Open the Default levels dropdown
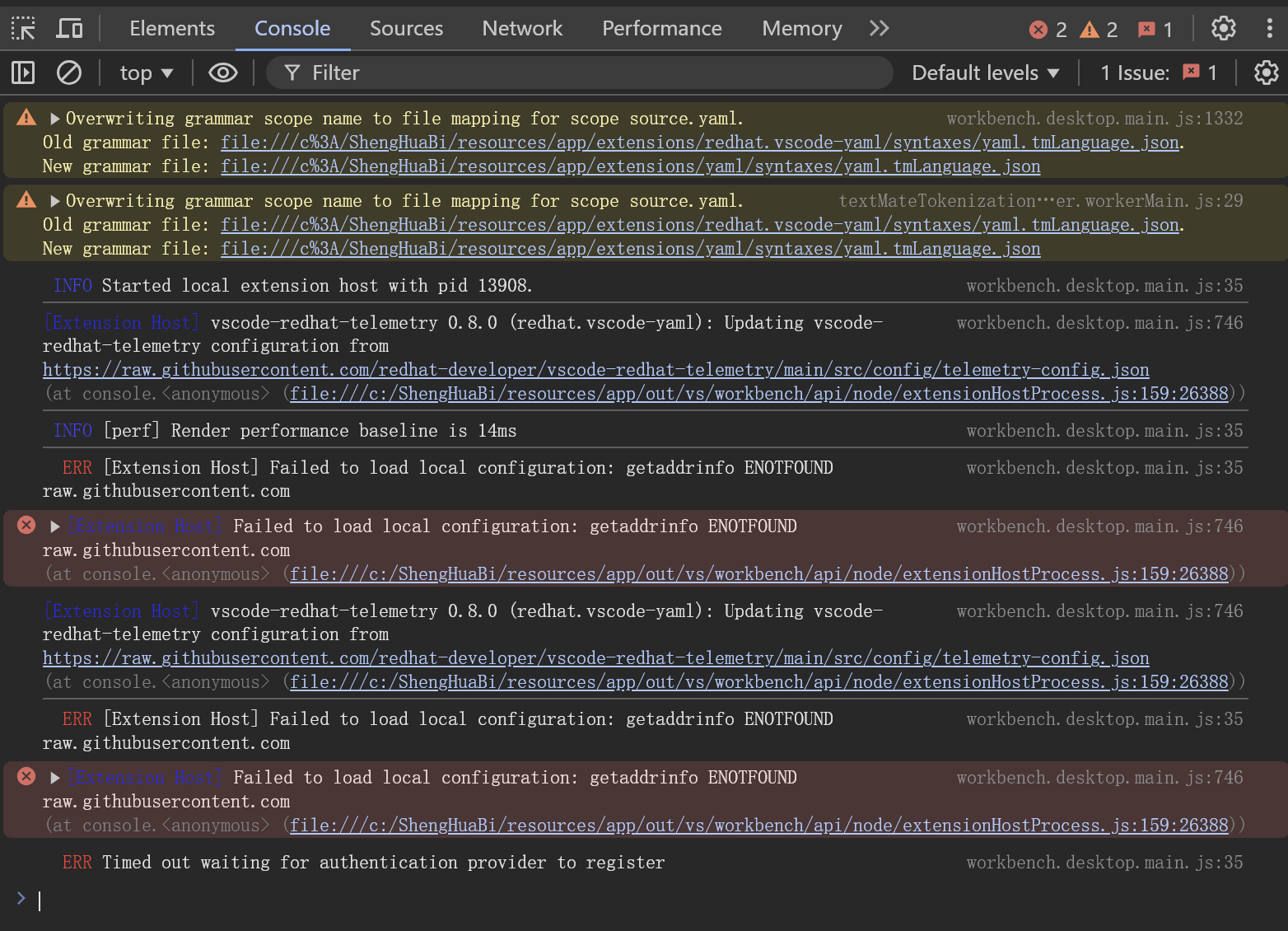The image size is (1288, 931). (985, 73)
